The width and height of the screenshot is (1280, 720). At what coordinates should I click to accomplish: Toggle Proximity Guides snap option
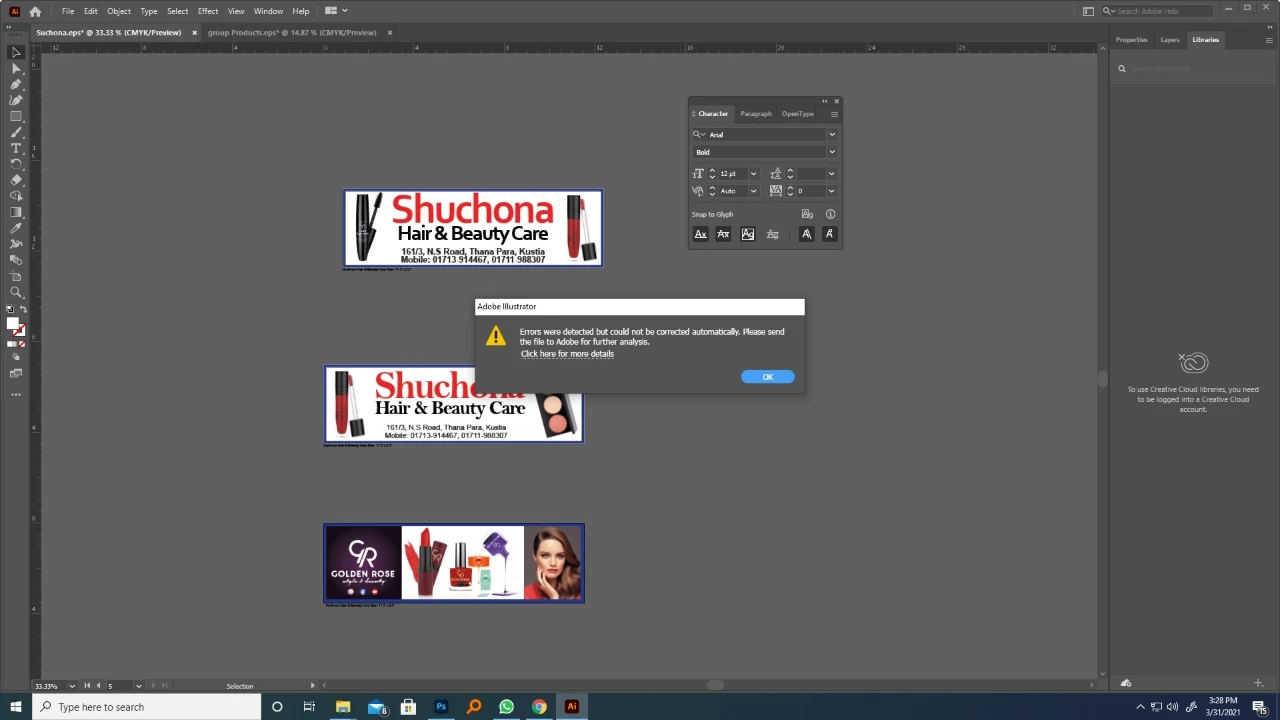(772, 234)
